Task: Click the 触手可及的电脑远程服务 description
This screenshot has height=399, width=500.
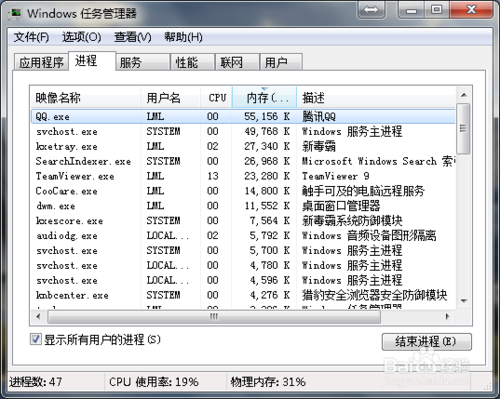Action: point(363,191)
